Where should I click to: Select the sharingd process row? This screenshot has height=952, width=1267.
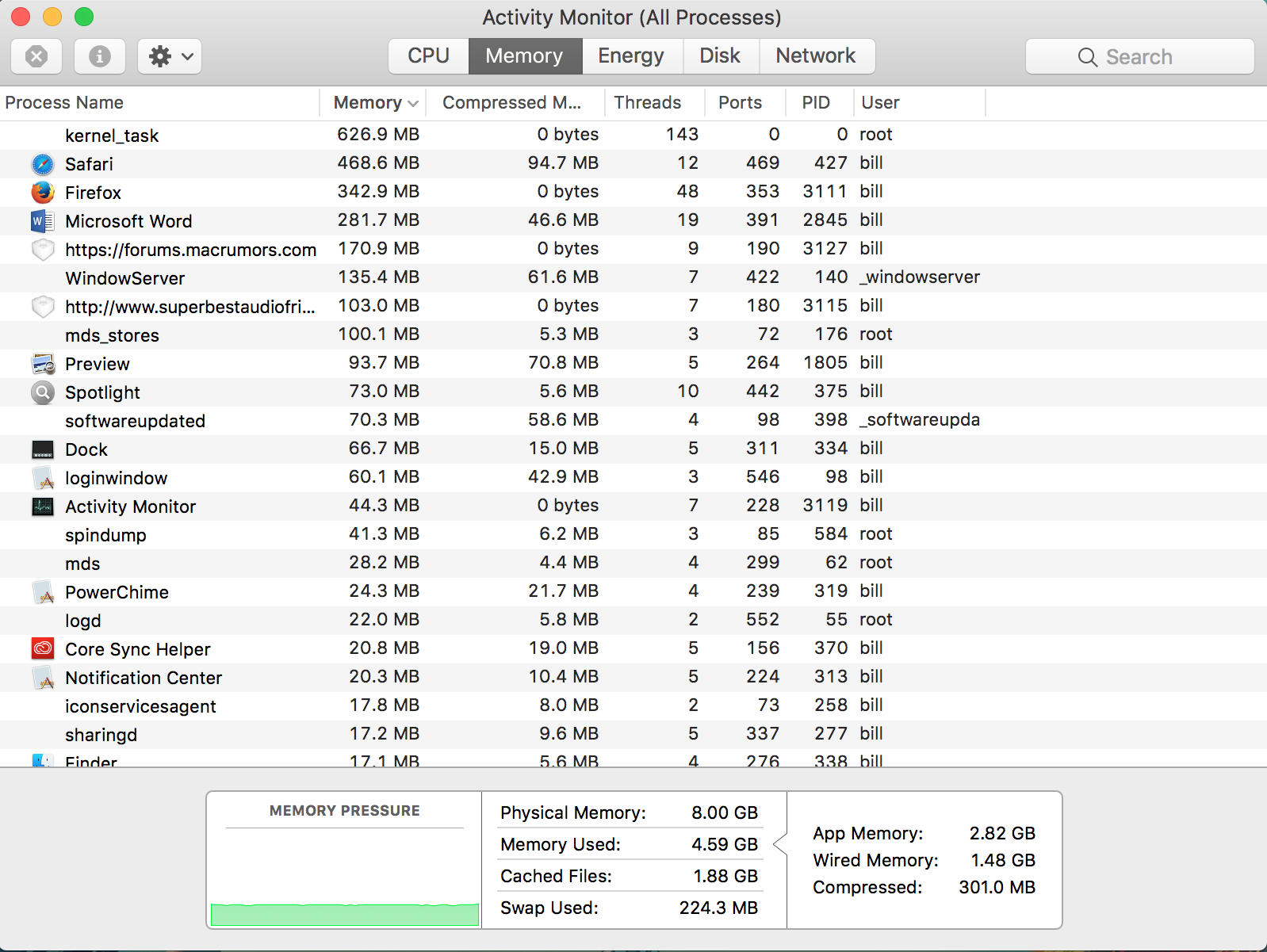click(633, 735)
